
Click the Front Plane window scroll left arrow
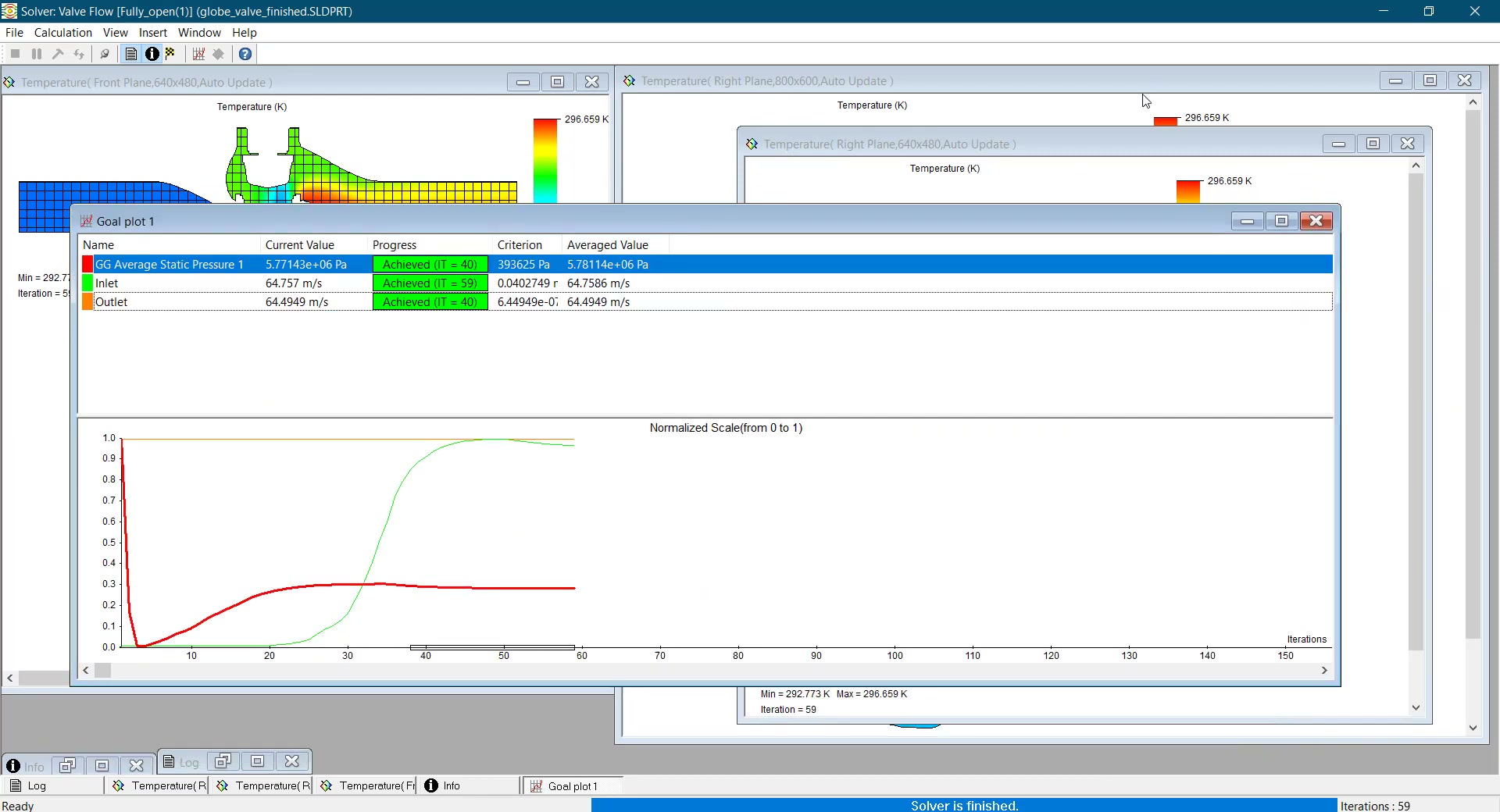(x=10, y=678)
